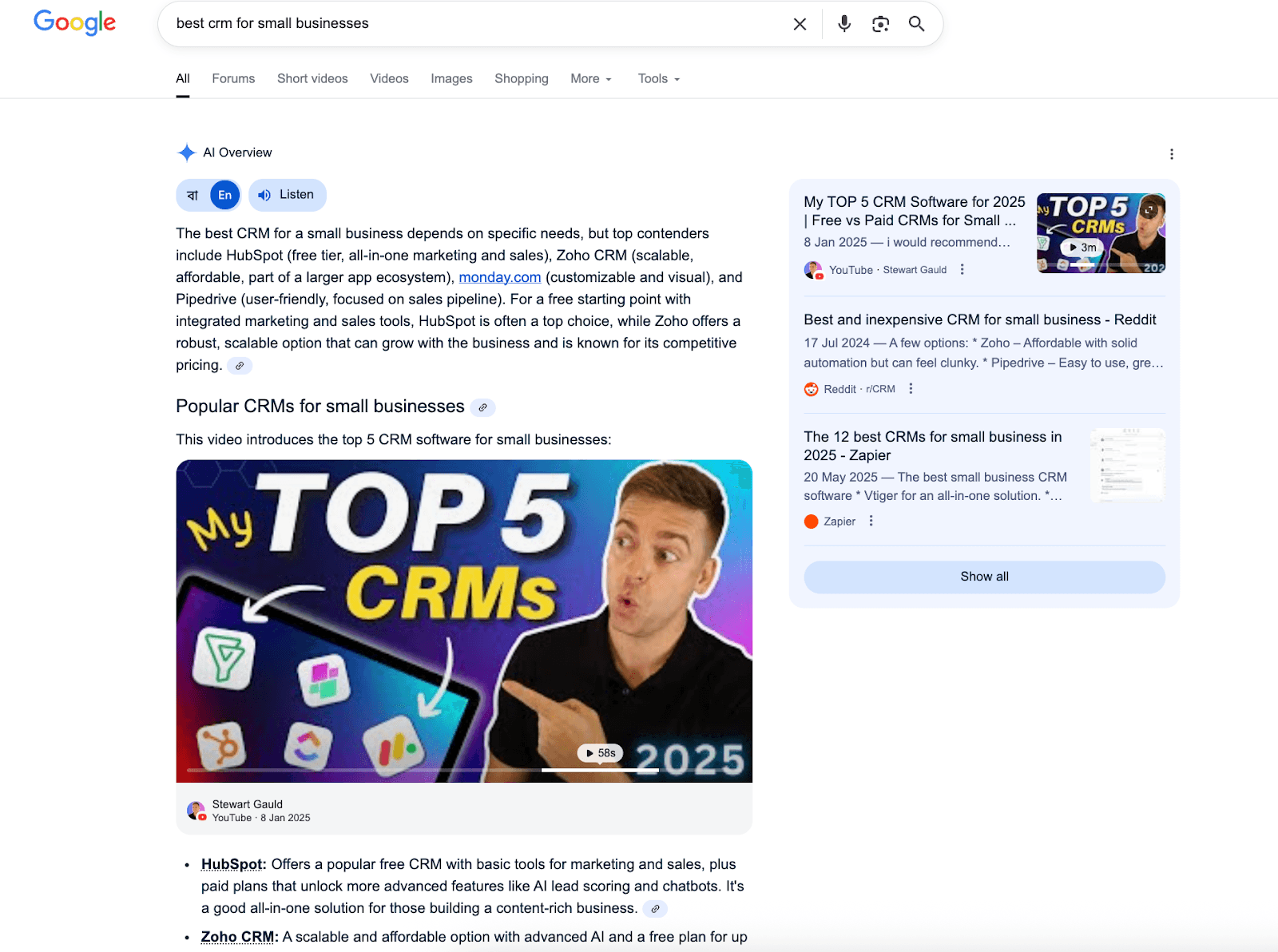This screenshot has height=952, width=1278.
Task: Click 'Popular CRMs for small businesses' heading
Action: (x=320, y=407)
